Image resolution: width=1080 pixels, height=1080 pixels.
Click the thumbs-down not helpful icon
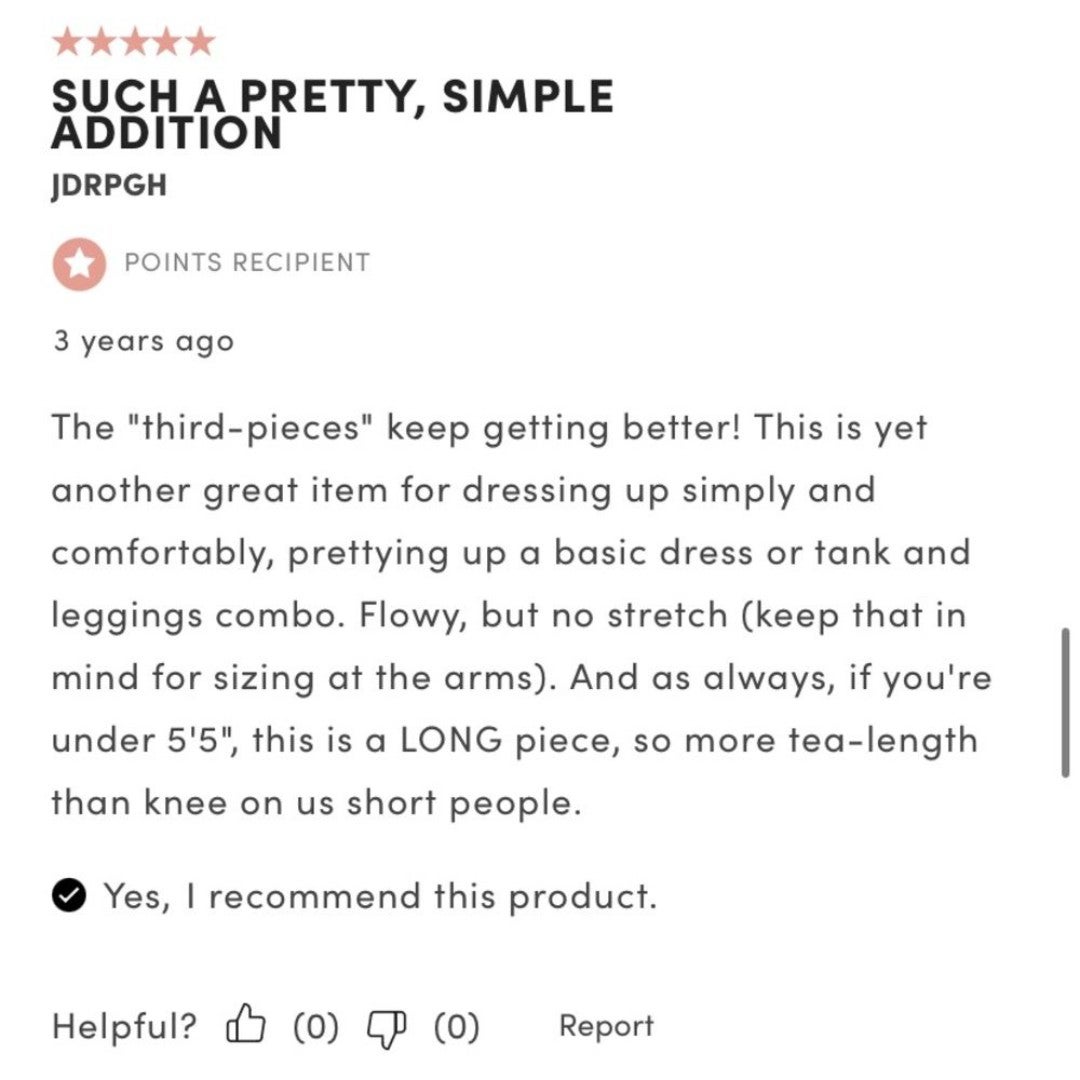(386, 1028)
